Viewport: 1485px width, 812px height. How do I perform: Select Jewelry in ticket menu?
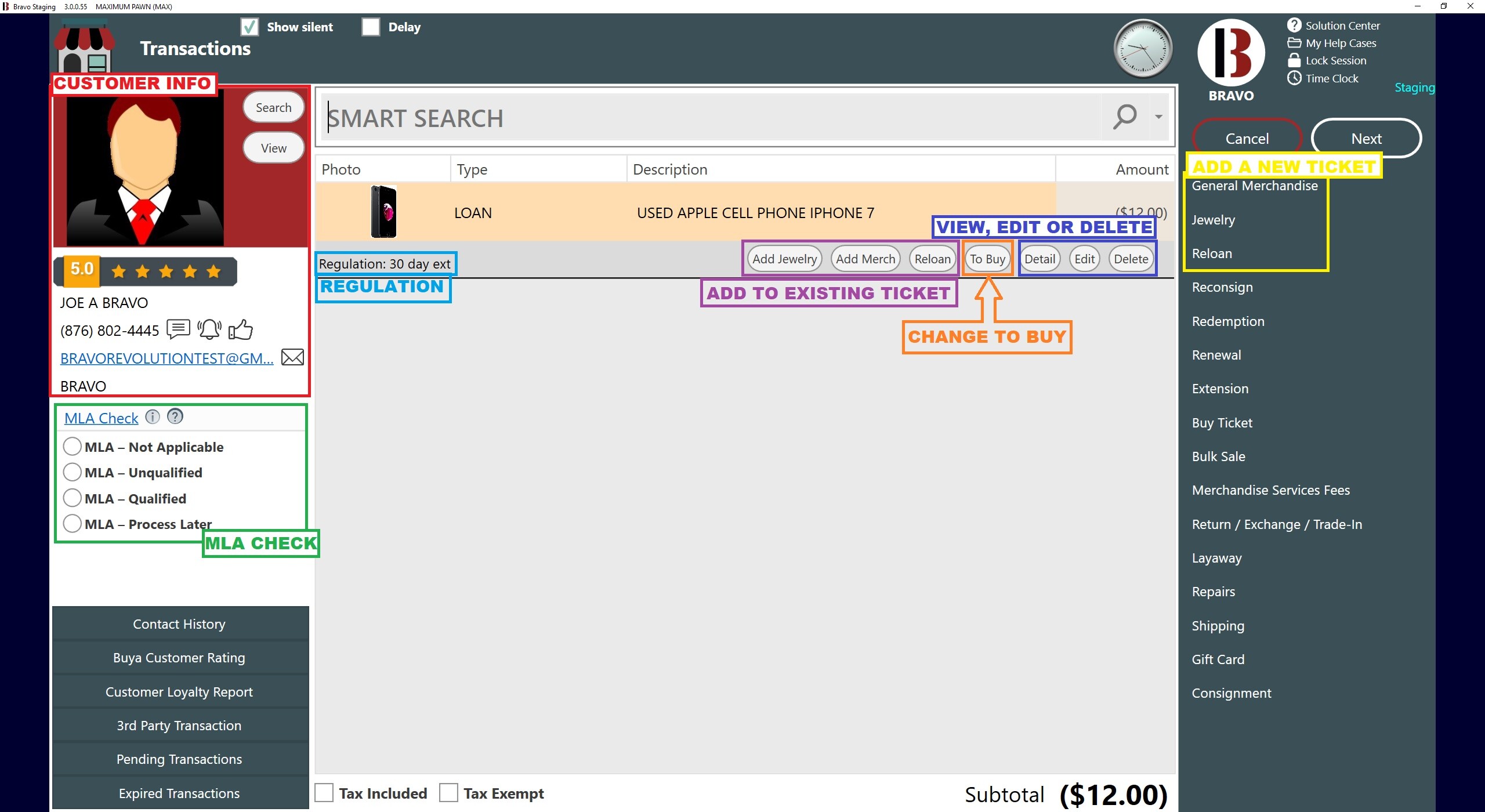(1214, 220)
